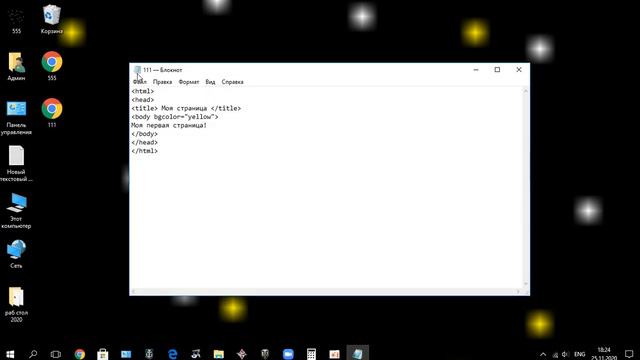Open Task View from the taskbar
The height and width of the screenshot is (360, 640).
pos(56,354)
